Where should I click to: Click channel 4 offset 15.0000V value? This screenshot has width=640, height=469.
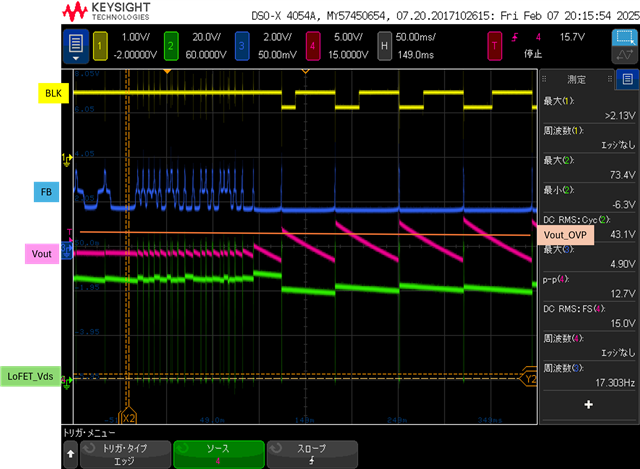348,55
